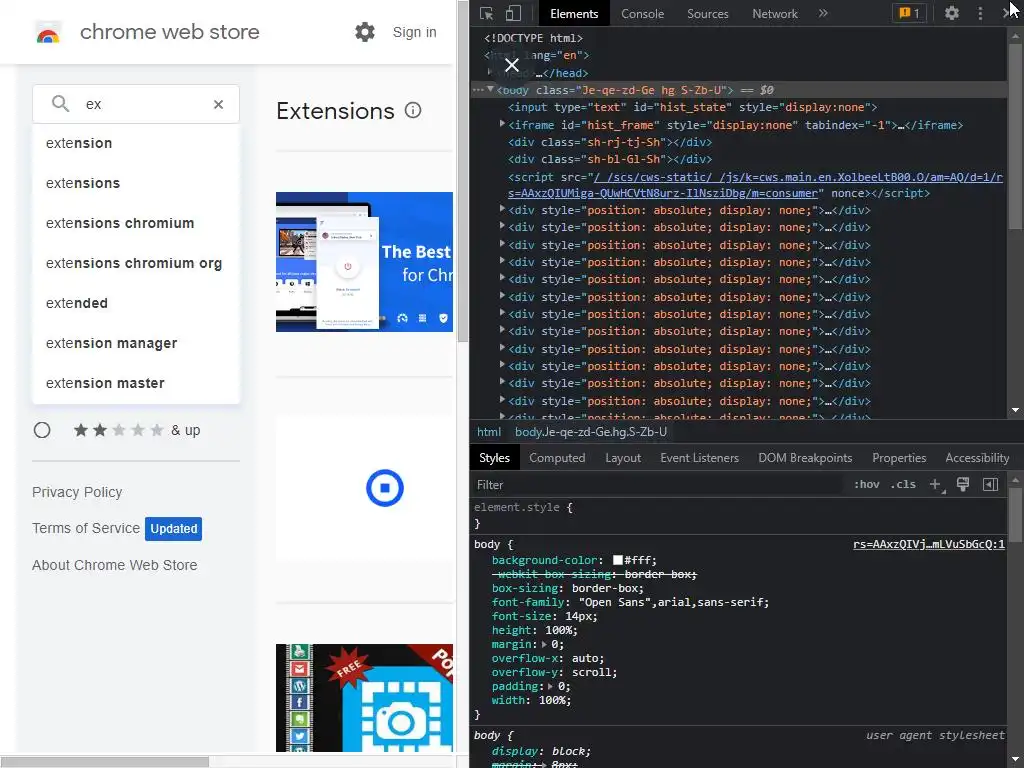Choose the 'extension' suggestion
The image size is (1024, 768).
136,143
